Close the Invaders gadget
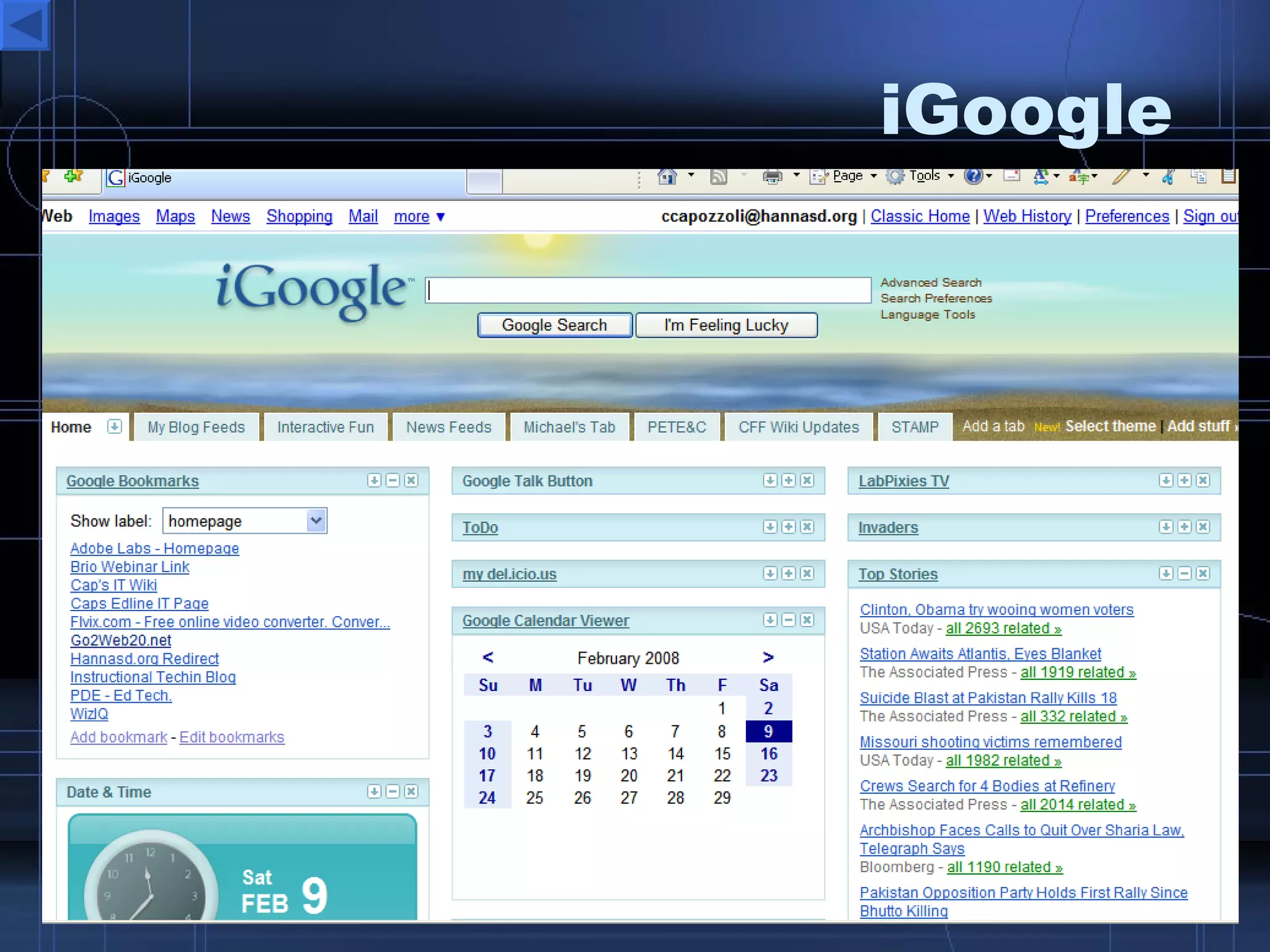 [1203, 527]
